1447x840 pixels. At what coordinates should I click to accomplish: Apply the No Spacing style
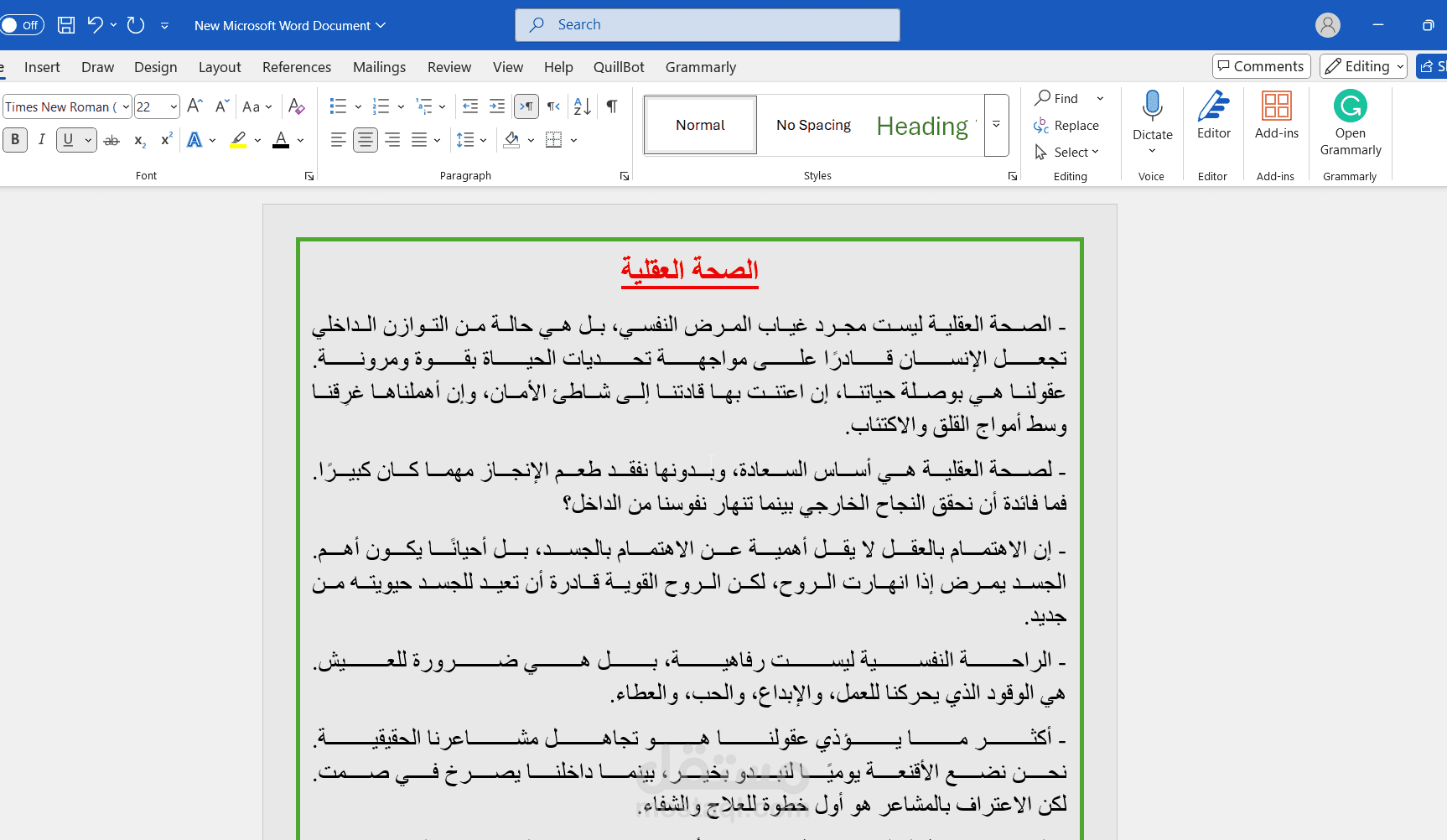coord(813,125)
